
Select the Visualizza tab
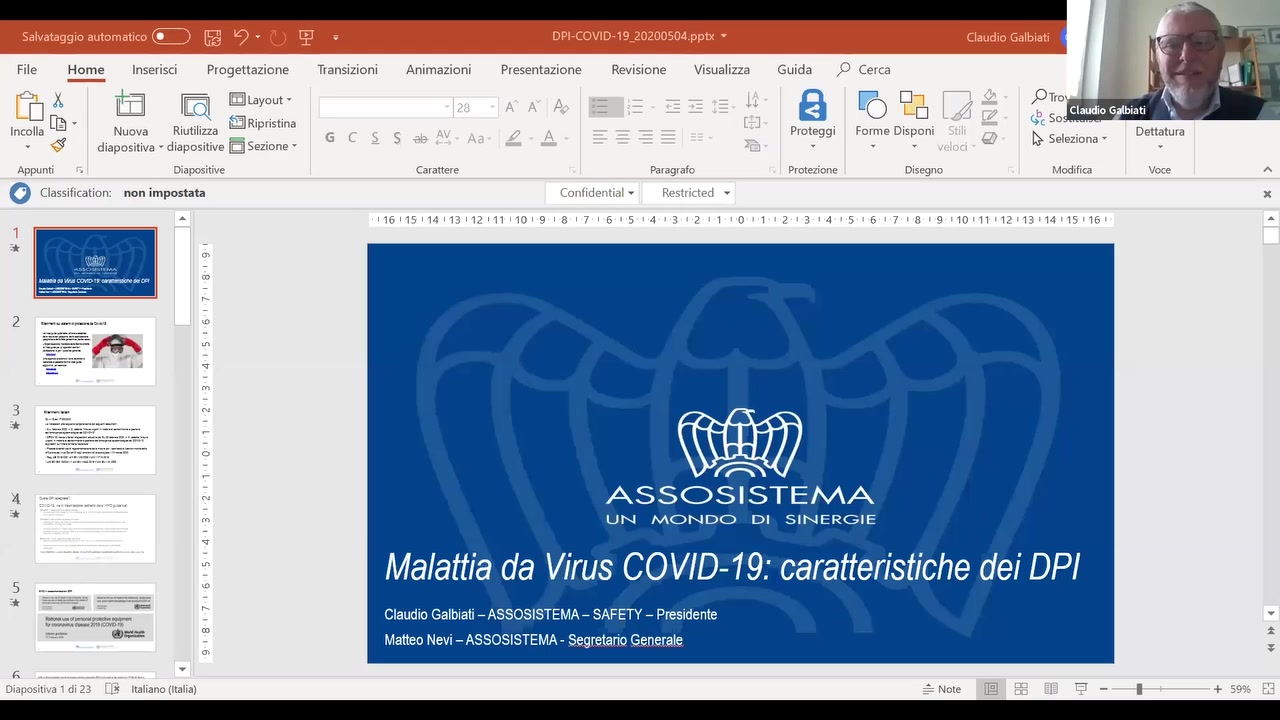click(722, 69)
